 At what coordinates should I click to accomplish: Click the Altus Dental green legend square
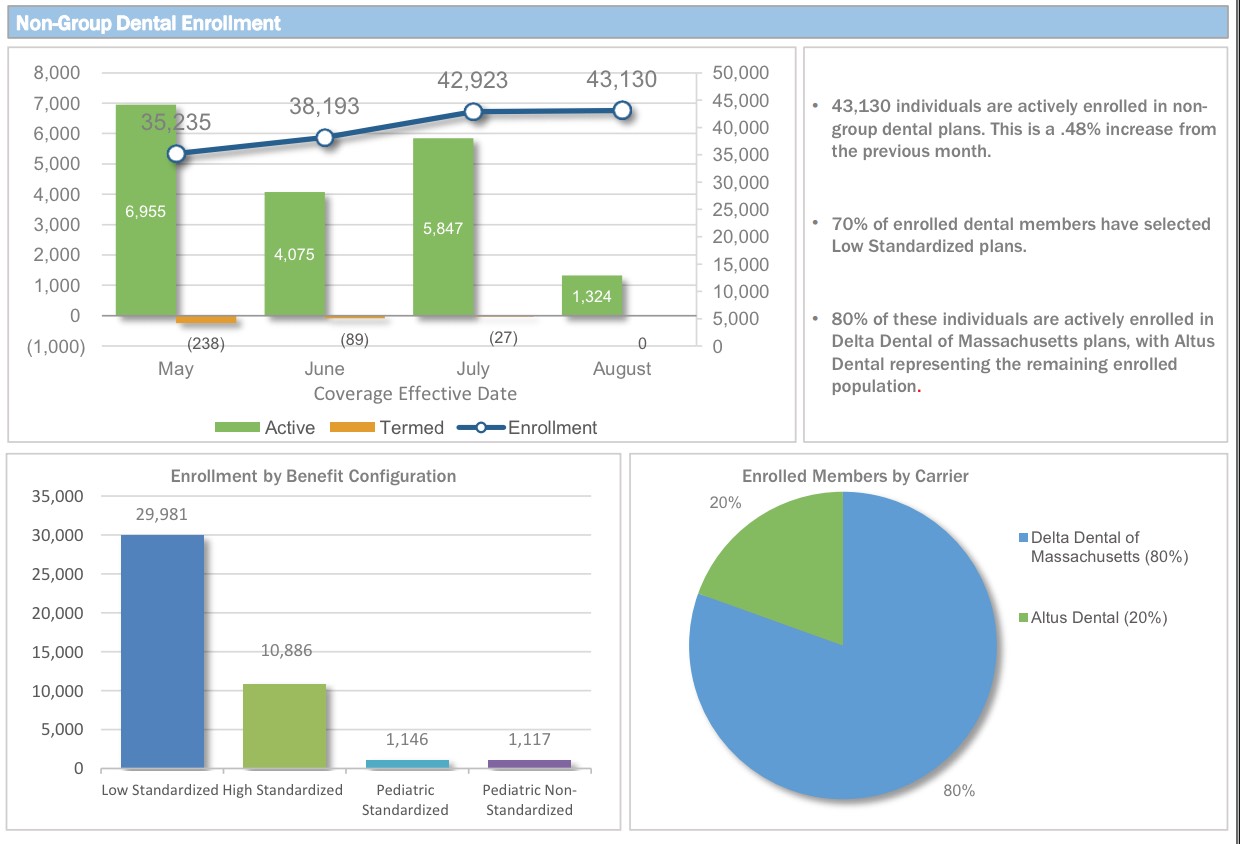coord(1023,618)
